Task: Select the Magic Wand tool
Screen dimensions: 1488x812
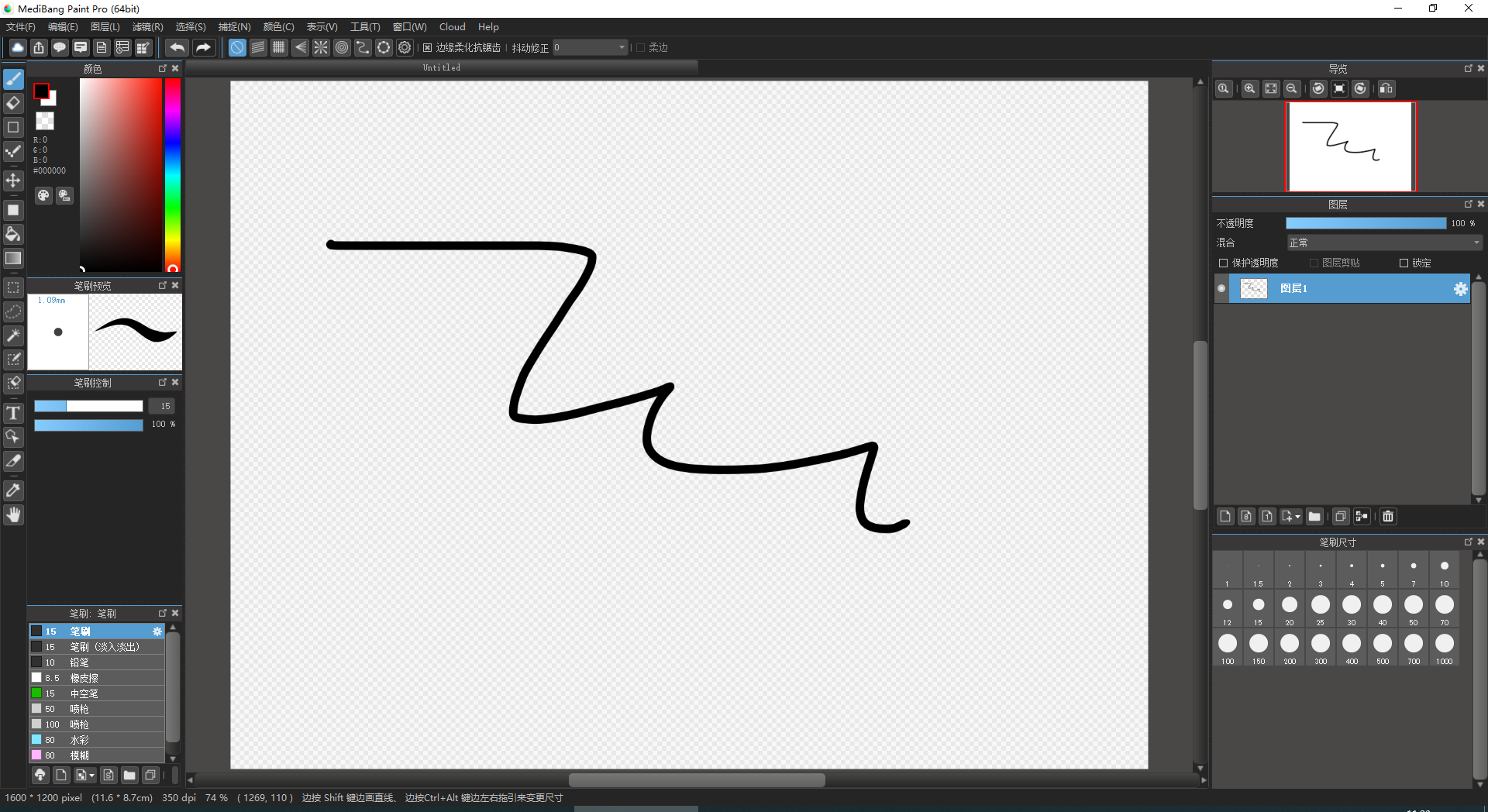Action: coord(13,335)
